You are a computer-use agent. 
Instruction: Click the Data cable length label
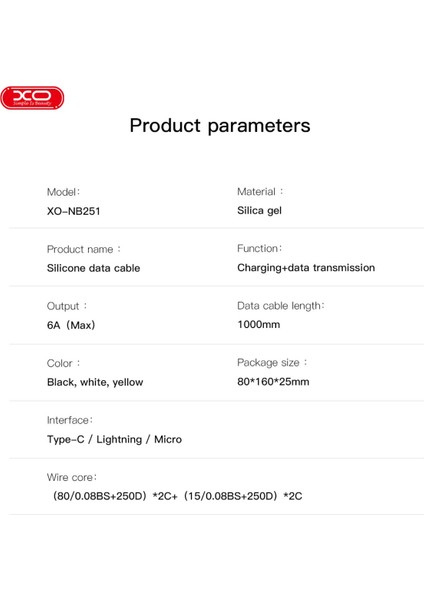click(x=280, y=306)
